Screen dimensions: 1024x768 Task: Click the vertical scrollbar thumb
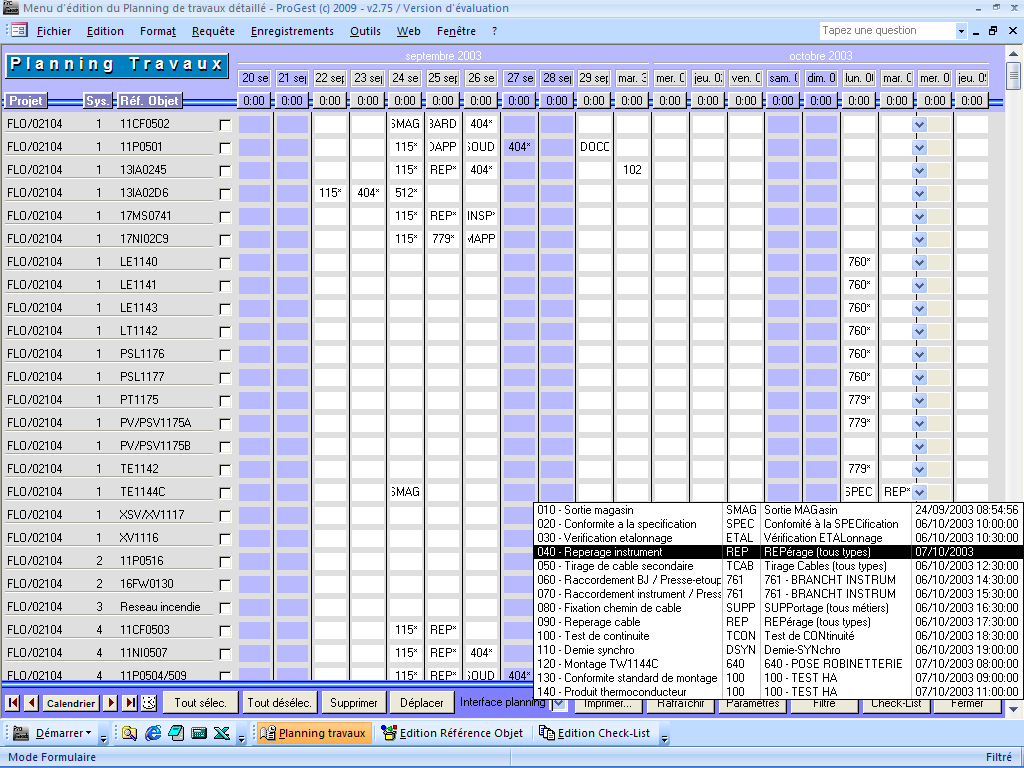tap(1013, 76)
